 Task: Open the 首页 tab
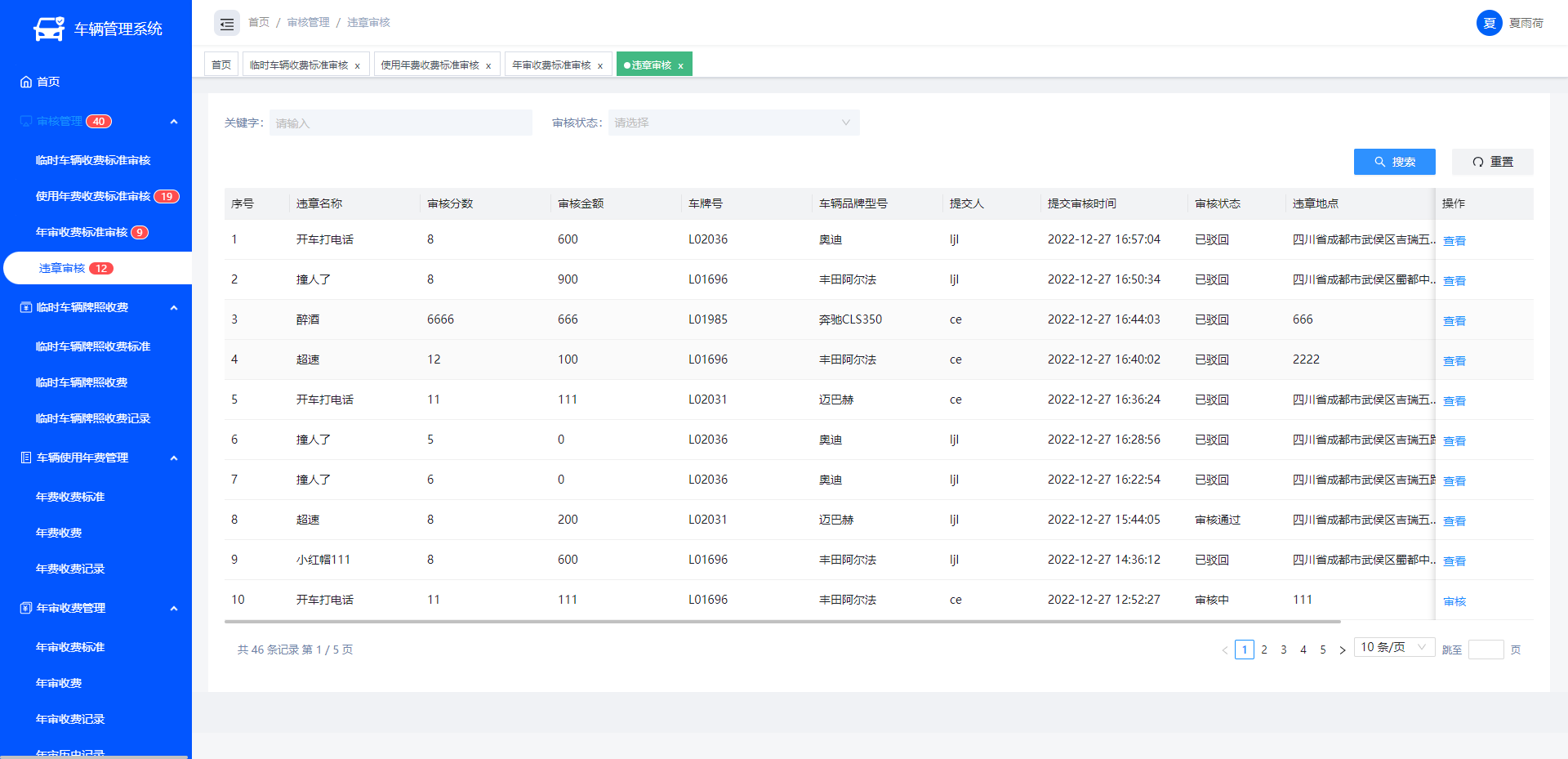point(221,65)
